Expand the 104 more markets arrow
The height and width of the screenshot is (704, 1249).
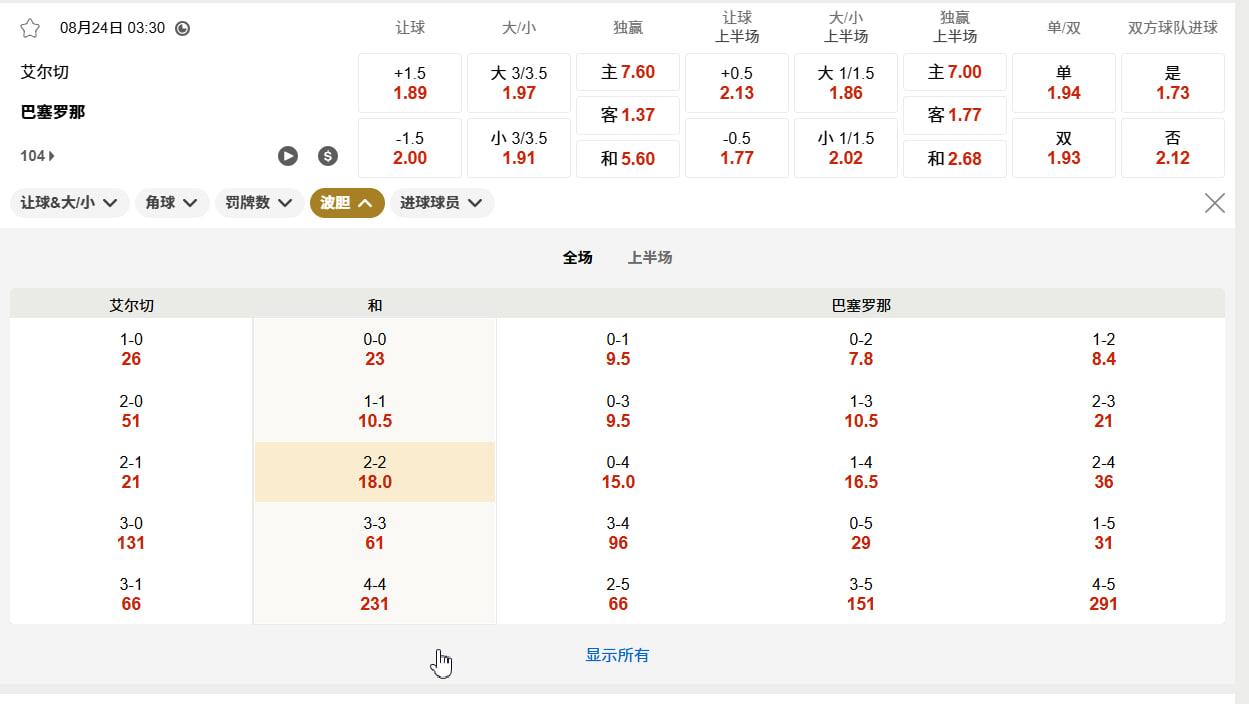[37, 155]
